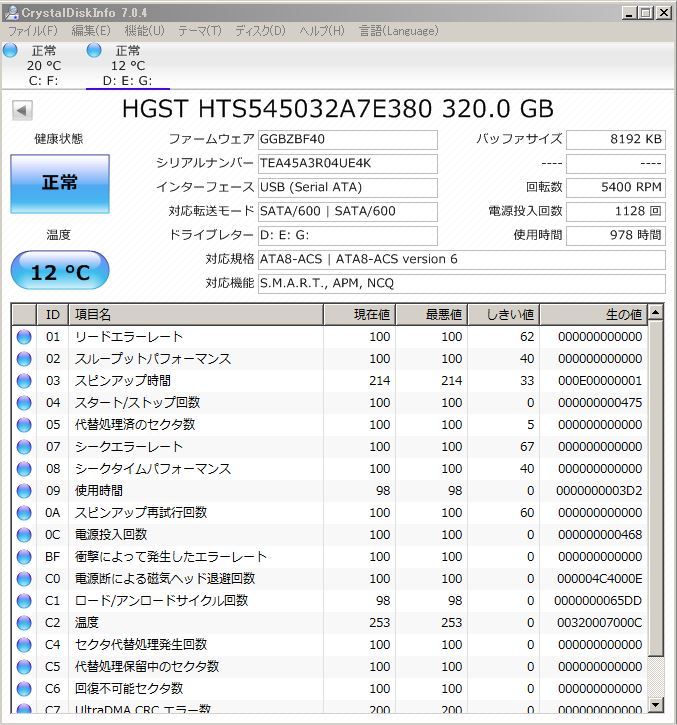The image size is (677, 725).
Task: Click the status icon for 温度 attribute row
Action: pos(23,623)
